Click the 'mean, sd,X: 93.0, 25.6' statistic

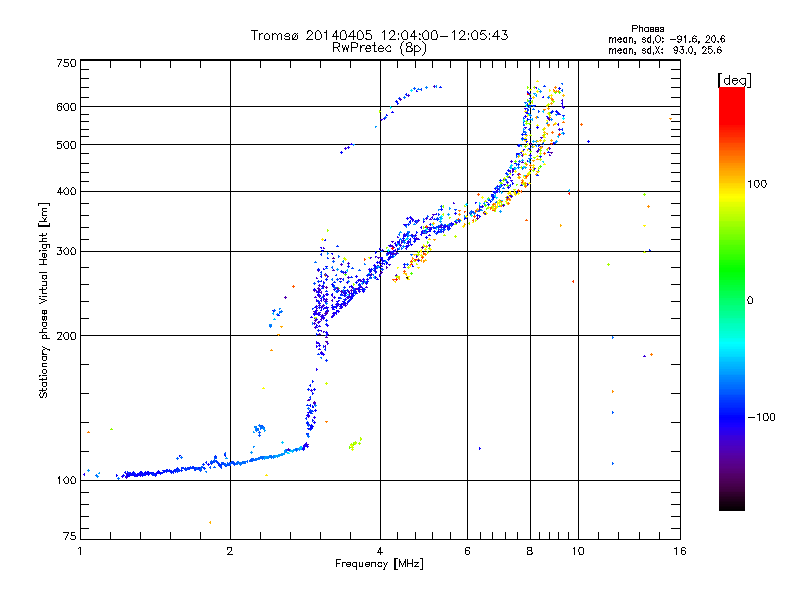pyautogui.click(x=665, y=50)
